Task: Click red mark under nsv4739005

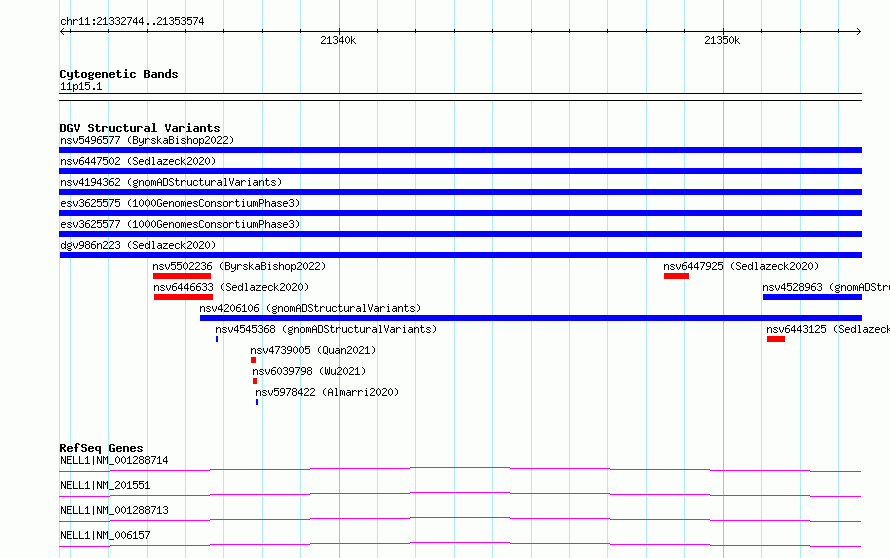Action: (253, 360)
